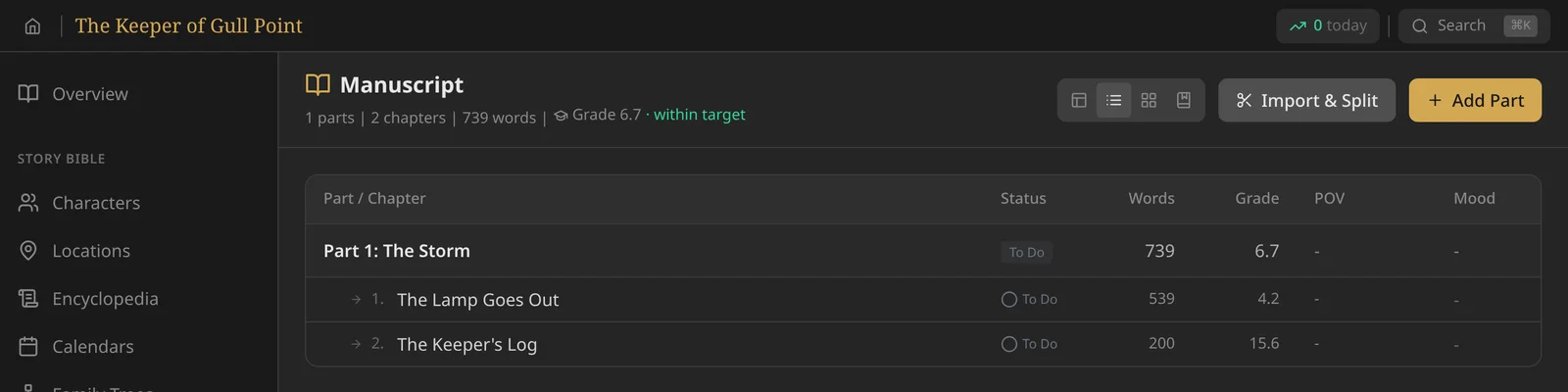
Task: Open the Characters icon in sidebar
Action: click(28, 203)
